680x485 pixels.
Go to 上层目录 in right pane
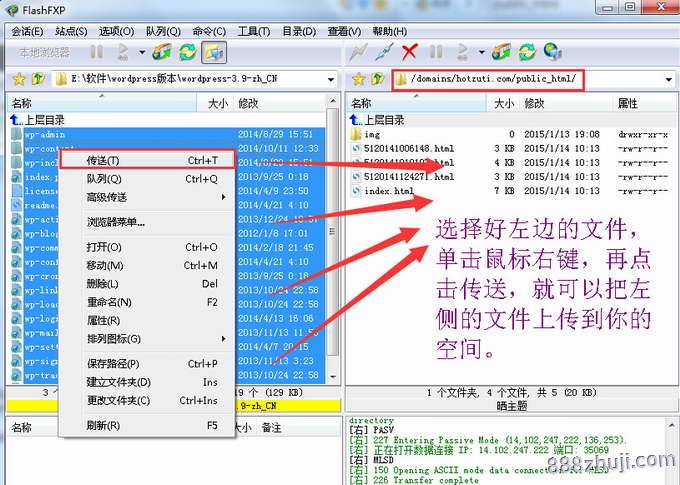pos(377,120)
